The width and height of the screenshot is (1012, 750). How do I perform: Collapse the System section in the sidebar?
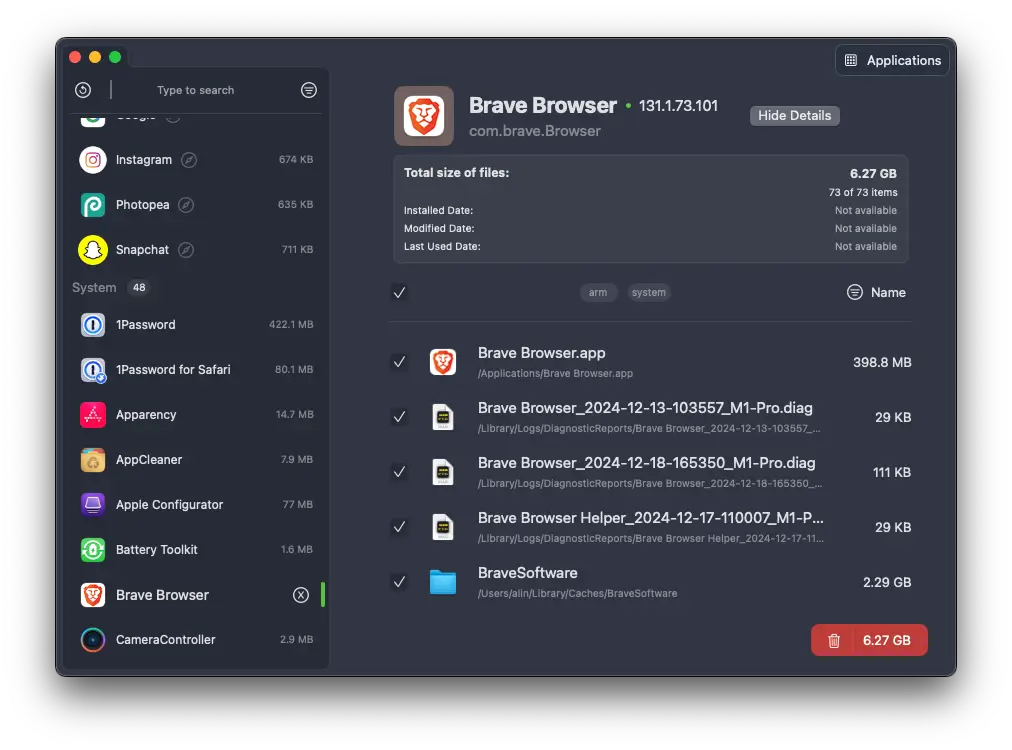(95, 287)
